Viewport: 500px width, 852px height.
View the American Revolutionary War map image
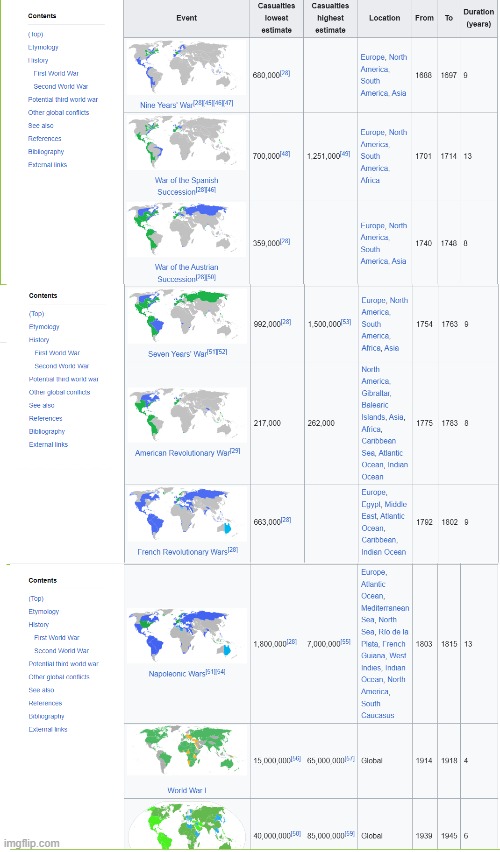pos(186,415)
